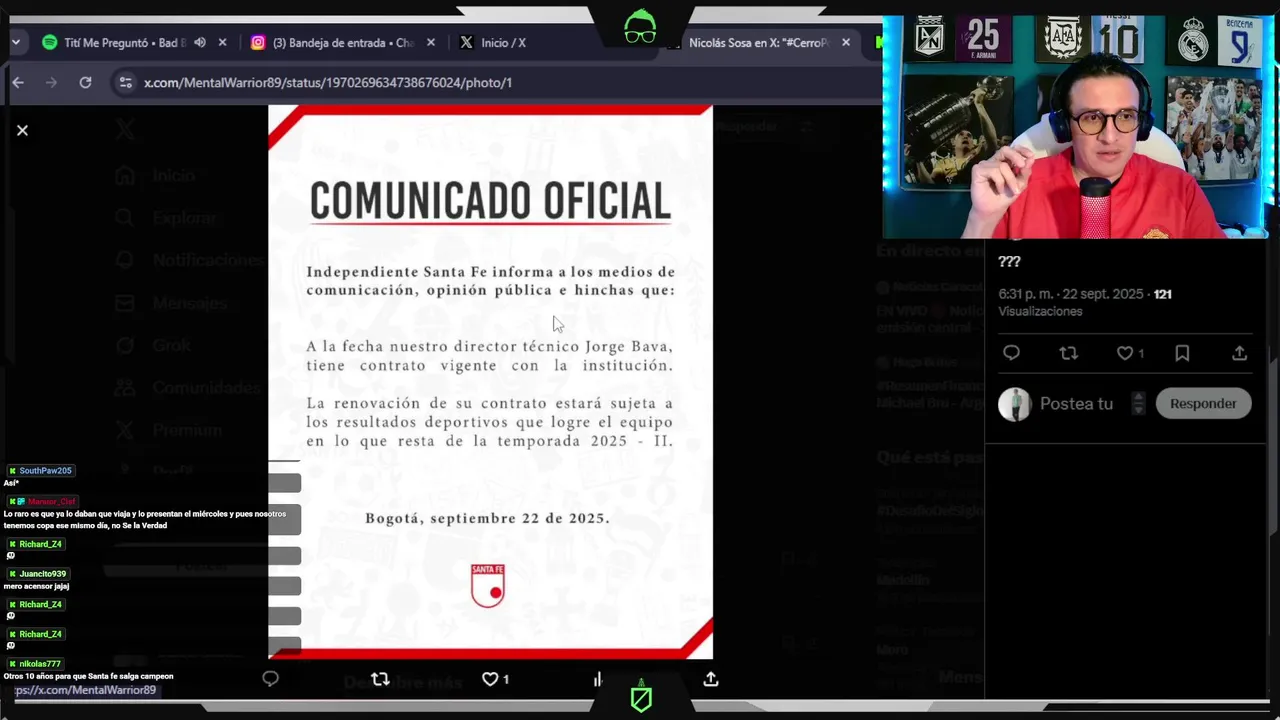Close the photo viewer with the X

[22, 130]
